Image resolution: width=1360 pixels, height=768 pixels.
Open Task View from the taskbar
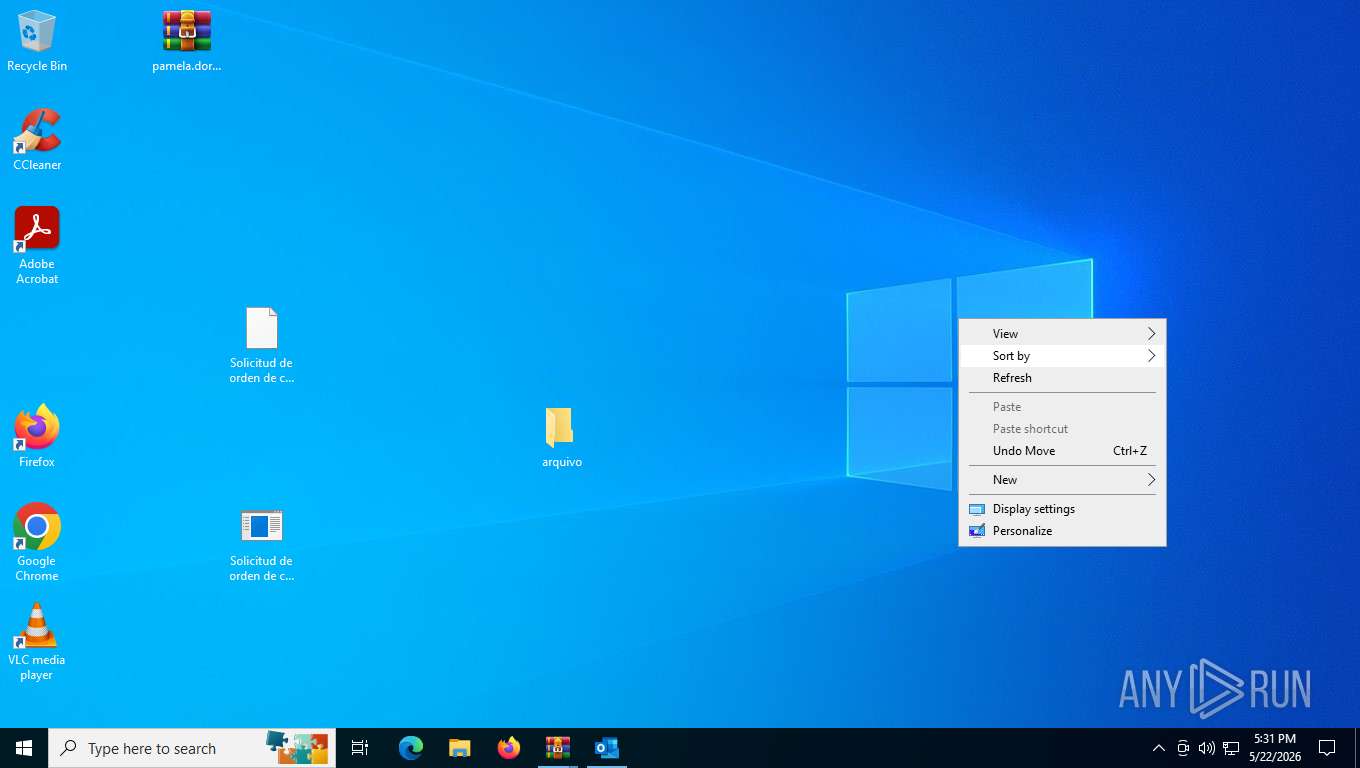[360, 748]
